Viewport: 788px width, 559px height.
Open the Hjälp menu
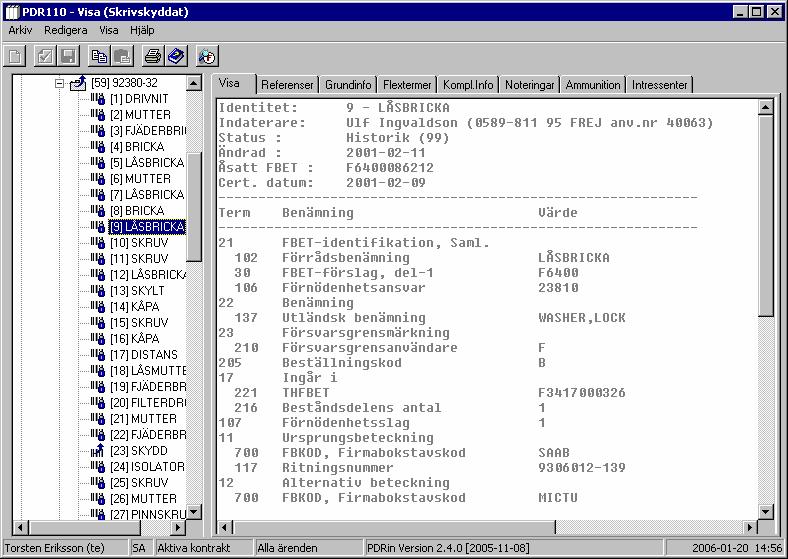142,30
